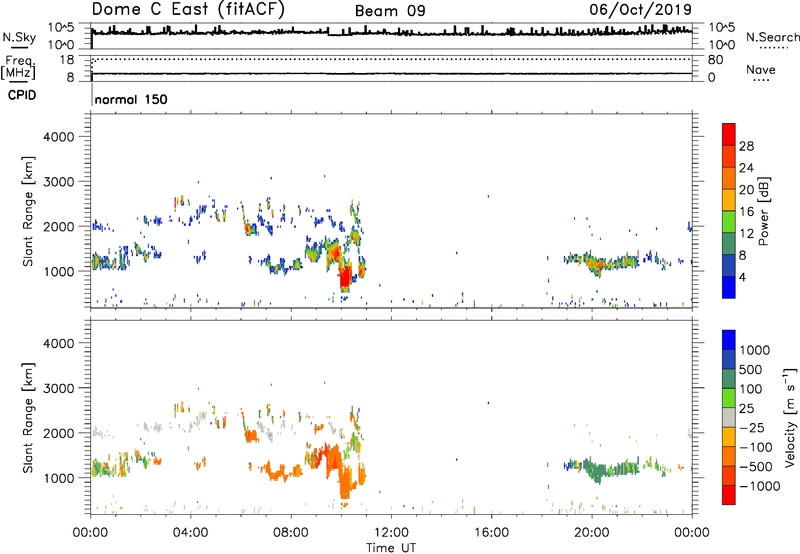This screenshot has height=554, width=800.
Task: Click the '12:00' time axis label
Action: [391, 533]
